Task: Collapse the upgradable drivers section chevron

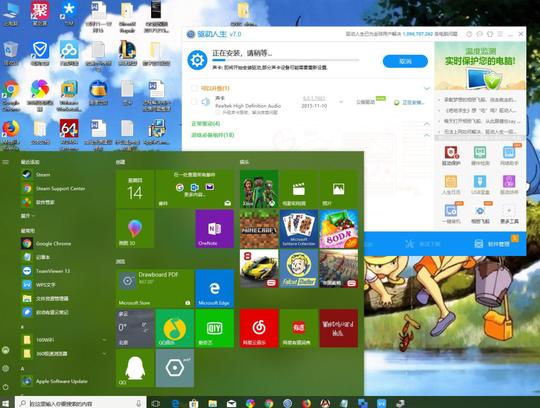Action: pos(427,88)
